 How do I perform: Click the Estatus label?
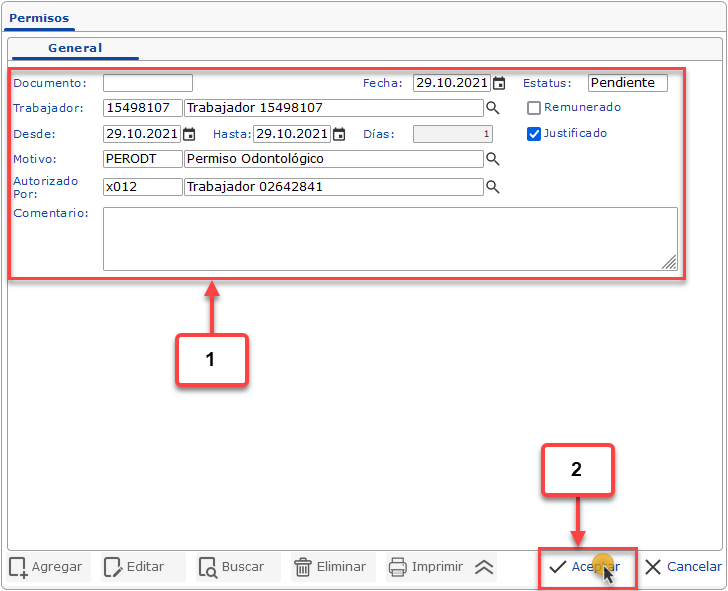click(x=547, y=84)
